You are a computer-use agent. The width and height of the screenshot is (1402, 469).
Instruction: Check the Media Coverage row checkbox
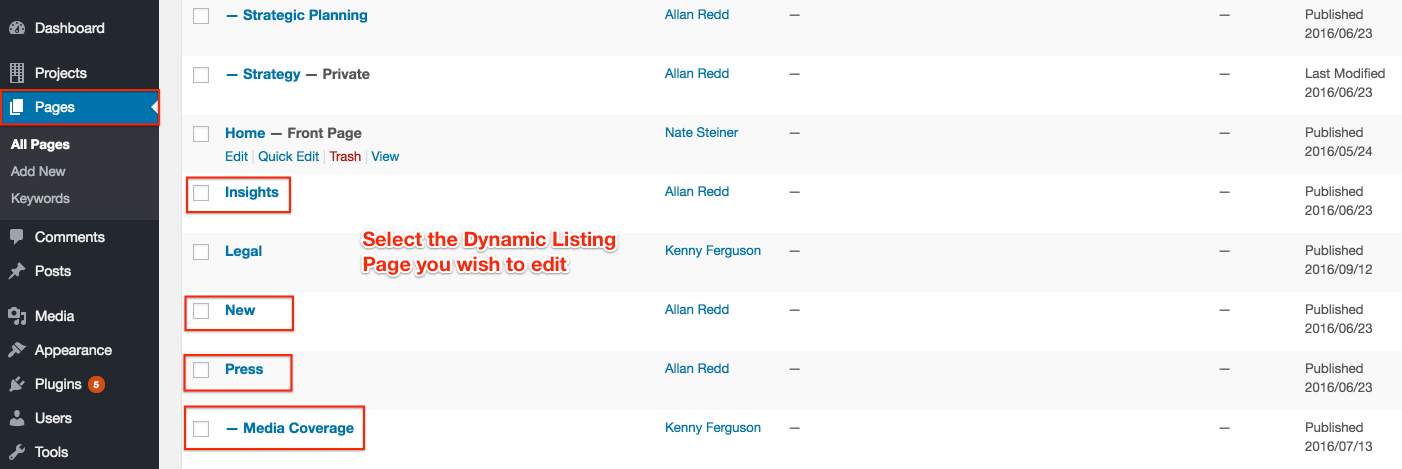click(x=201, y=429)
